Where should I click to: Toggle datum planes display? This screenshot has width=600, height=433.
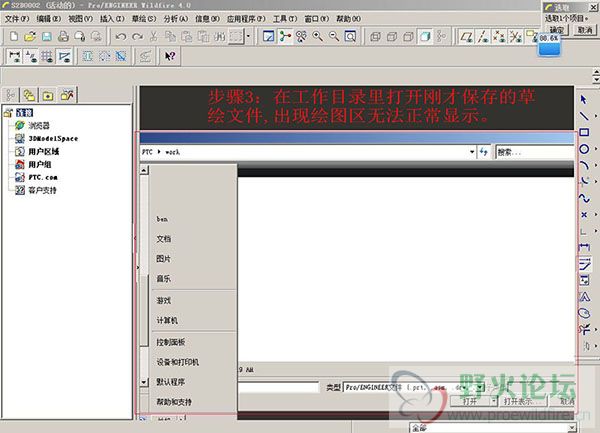pos(466,37)
